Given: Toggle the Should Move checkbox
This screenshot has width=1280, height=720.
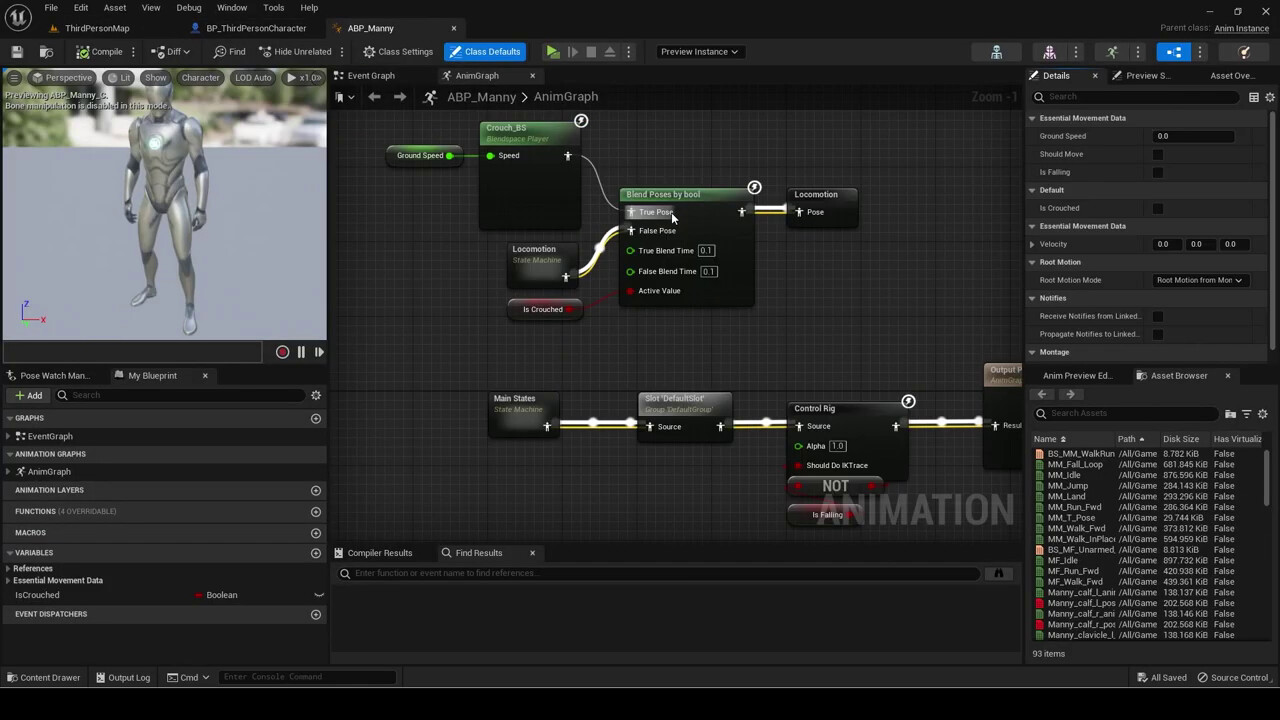Looking at the screenshot, I should tap(1160, 154).
